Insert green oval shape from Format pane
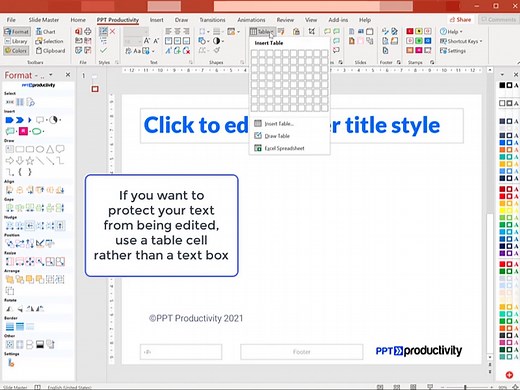The height and width of the screenshot is (390, 520). click(36, 131)
